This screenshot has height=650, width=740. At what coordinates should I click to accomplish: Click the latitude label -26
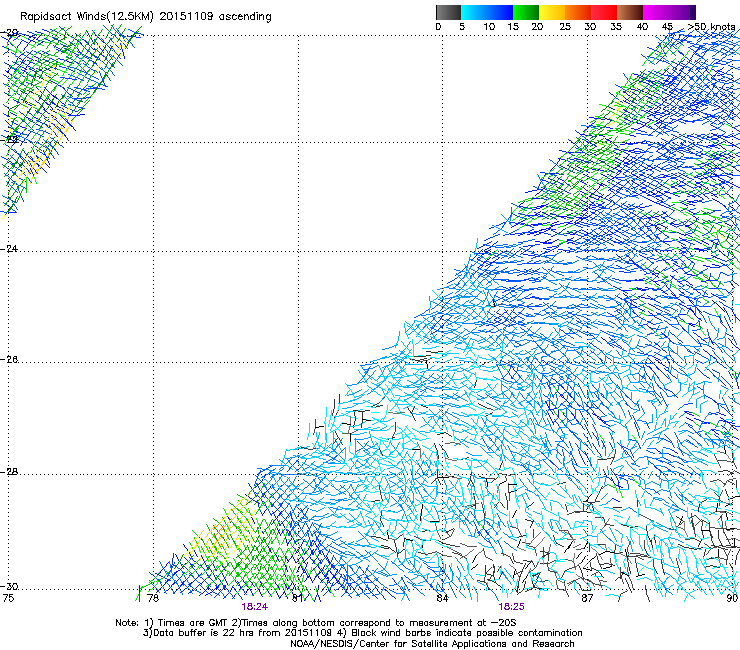pyautogui.click(x=9, y=360)
